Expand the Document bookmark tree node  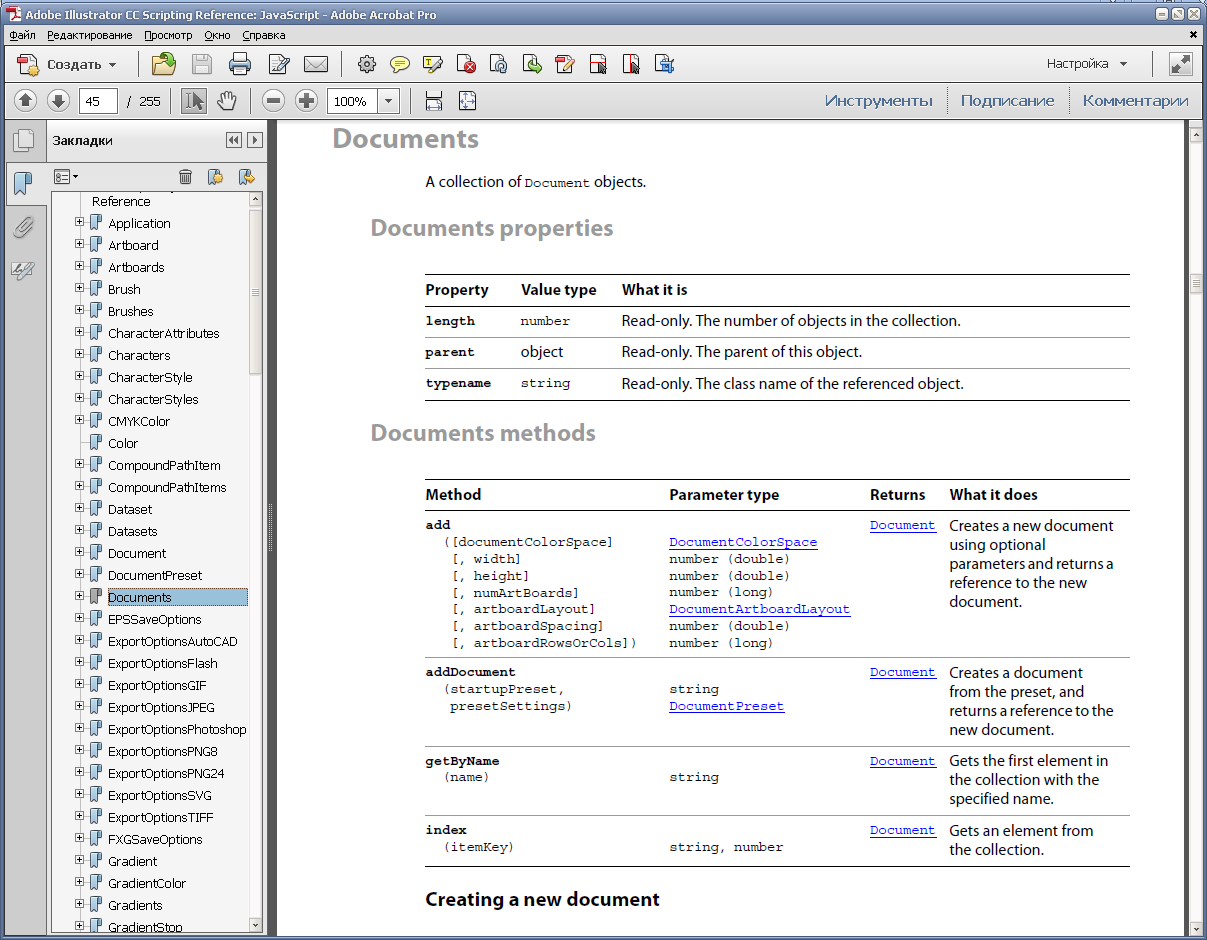click(x=80, y=553)
